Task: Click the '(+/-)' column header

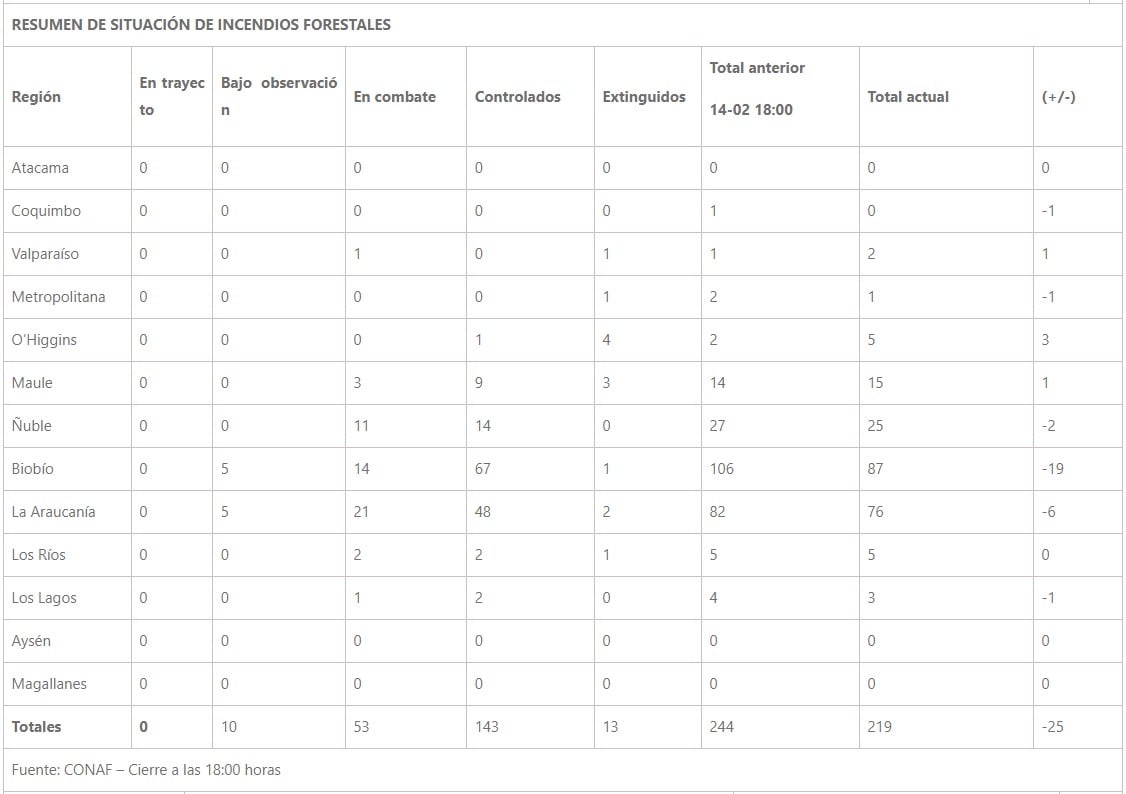Action: click(1059, 97)
